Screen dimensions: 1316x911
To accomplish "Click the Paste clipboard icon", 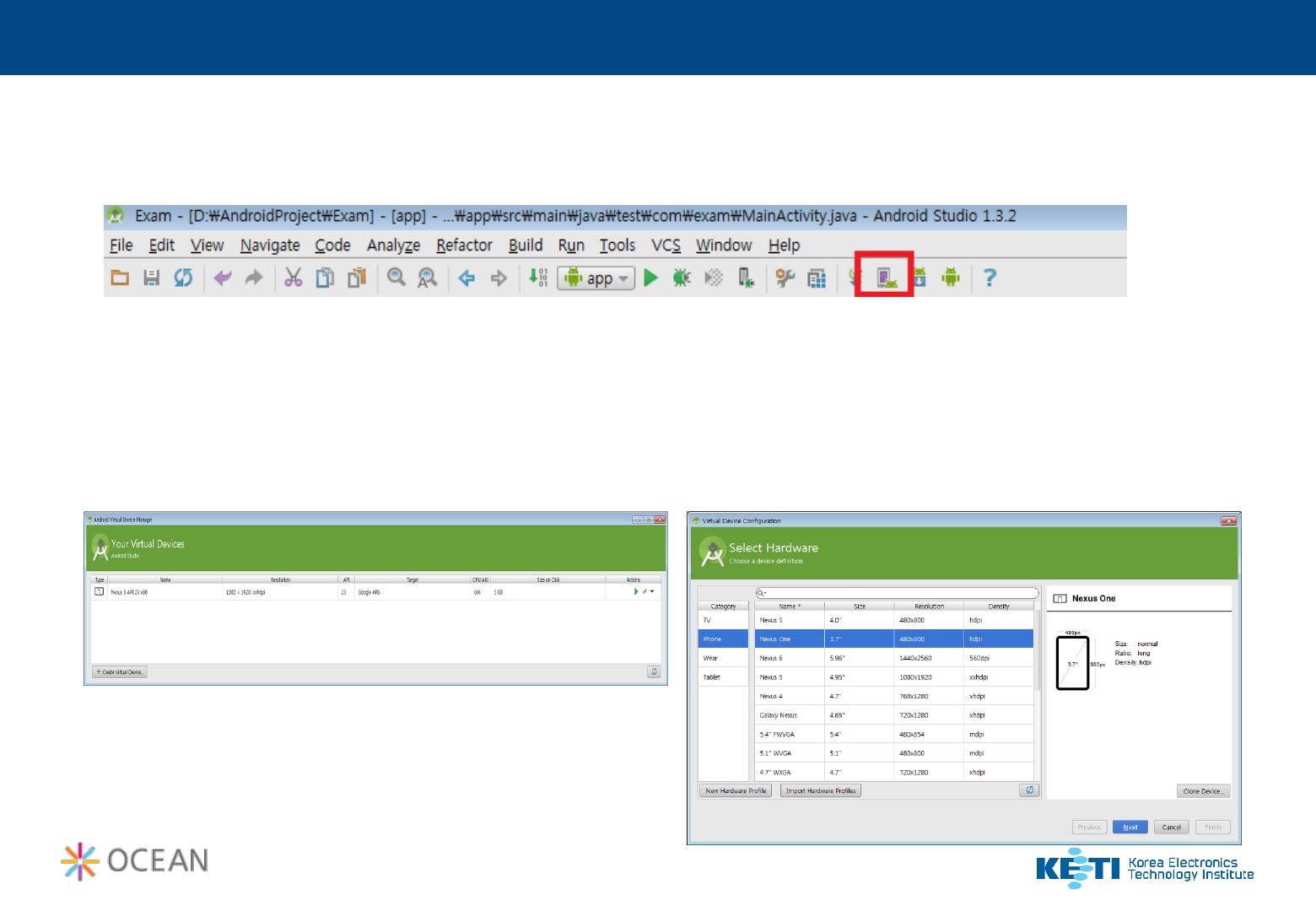I will (357, 278).
